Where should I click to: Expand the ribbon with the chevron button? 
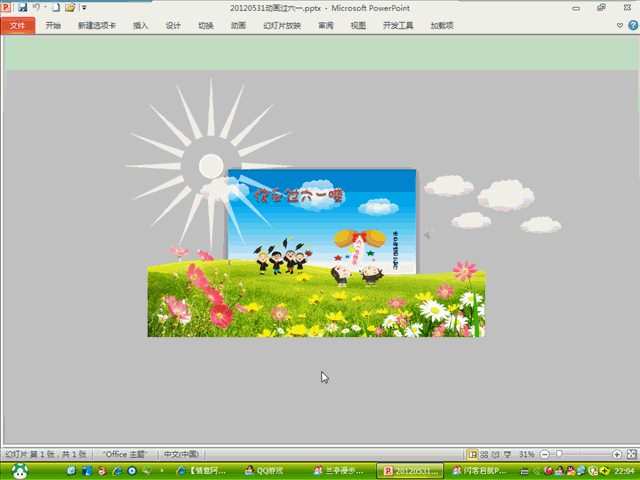(620, 25)
